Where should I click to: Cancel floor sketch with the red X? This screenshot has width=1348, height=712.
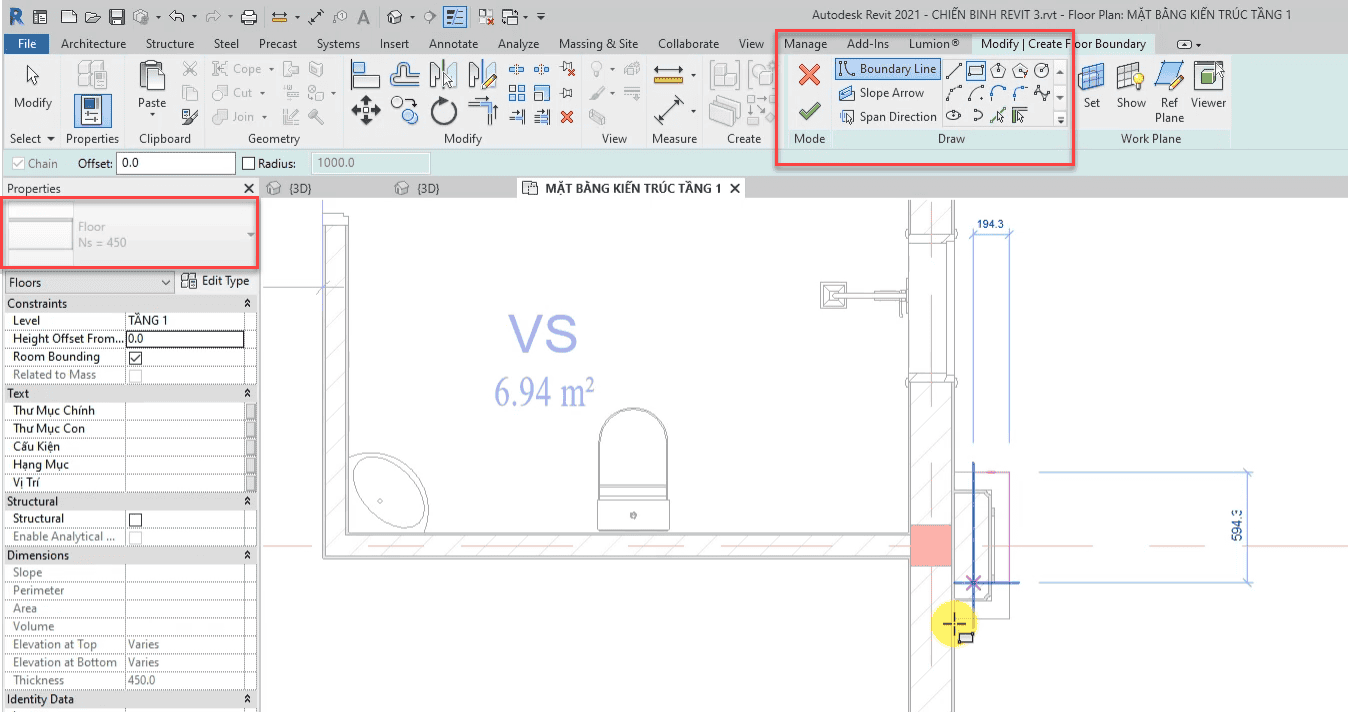[809, 73]
